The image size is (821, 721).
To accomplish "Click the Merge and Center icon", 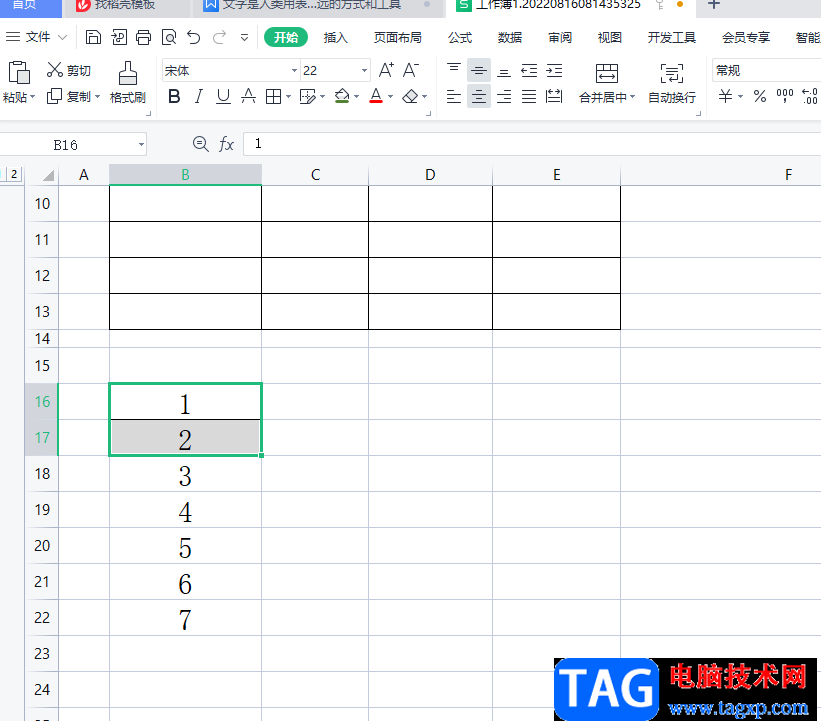I will click(606, 73).
